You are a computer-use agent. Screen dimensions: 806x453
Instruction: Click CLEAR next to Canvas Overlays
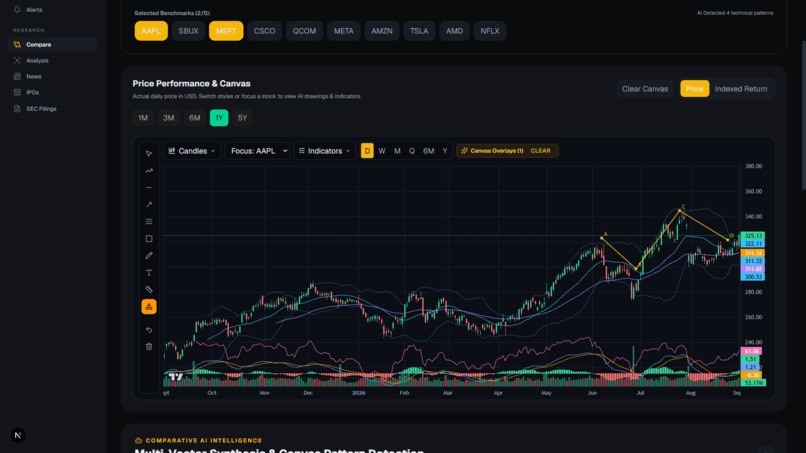coord(540,151)
